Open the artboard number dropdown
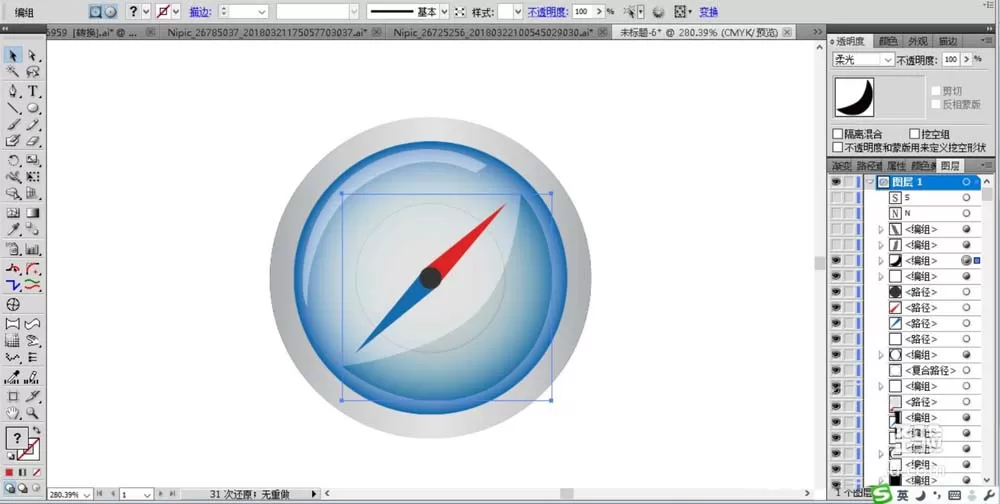The height and width of the screenshot is (504, 1000). click(x=147, y=494)
